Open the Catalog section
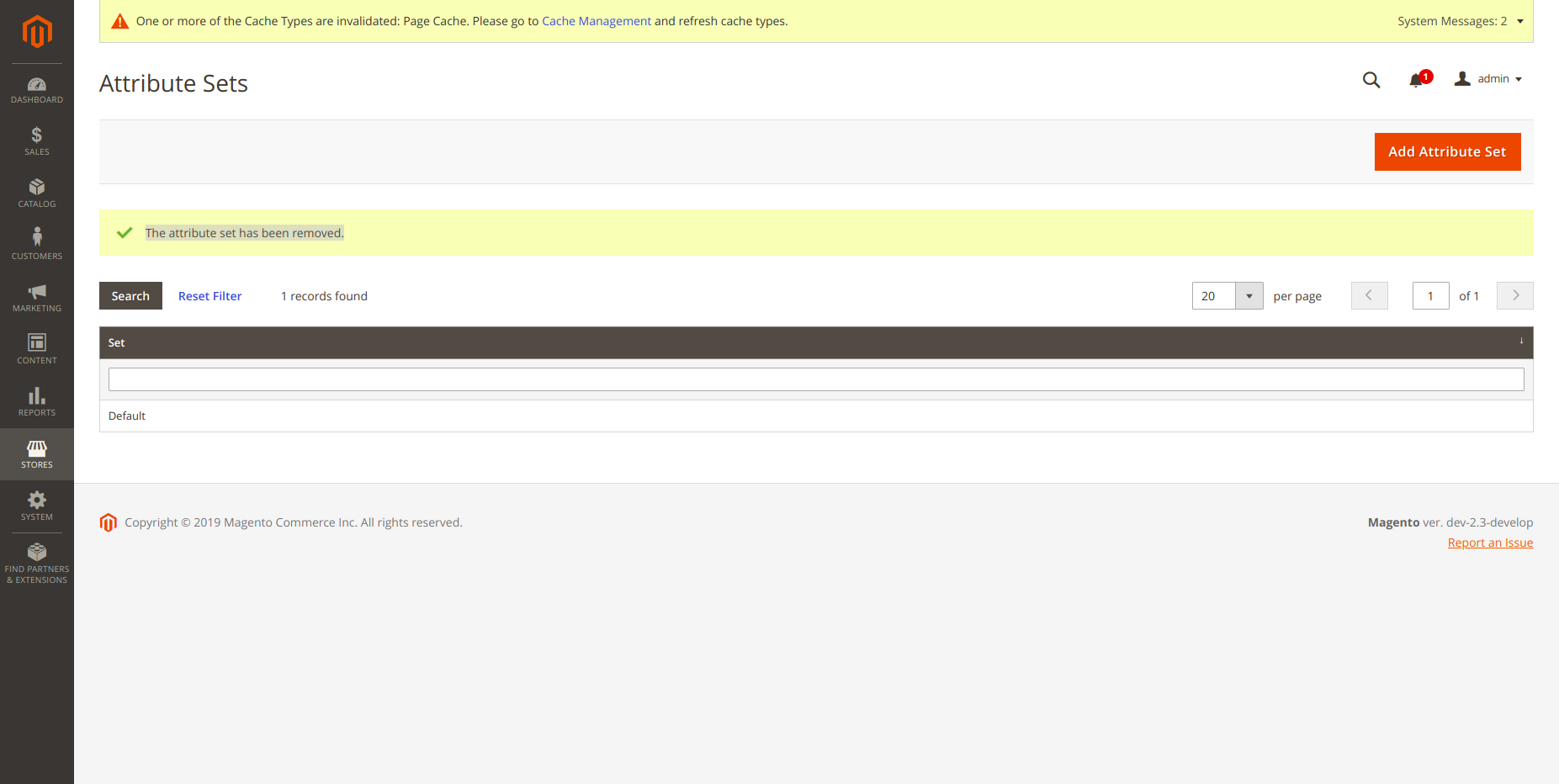 pos(36,193)
